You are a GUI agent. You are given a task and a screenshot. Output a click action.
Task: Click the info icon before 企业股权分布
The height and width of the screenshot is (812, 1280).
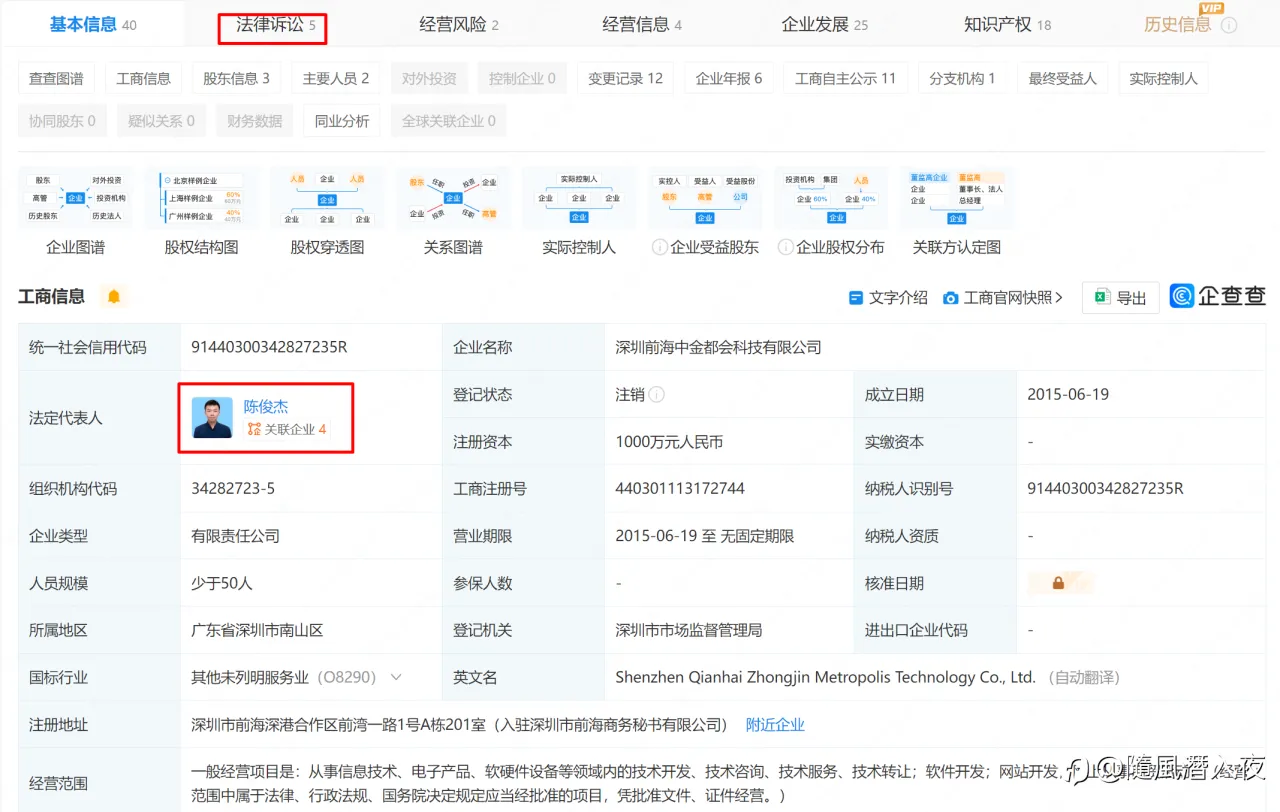tap(786, 246)
